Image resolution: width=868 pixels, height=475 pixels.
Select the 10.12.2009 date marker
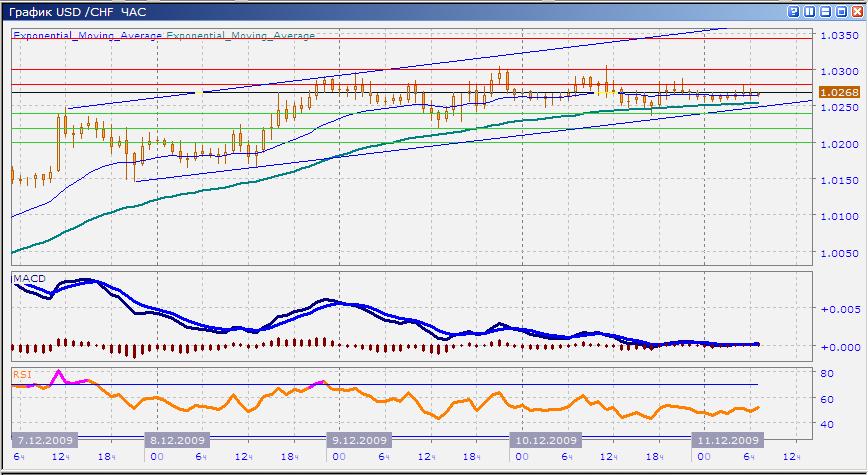(545, 440)
